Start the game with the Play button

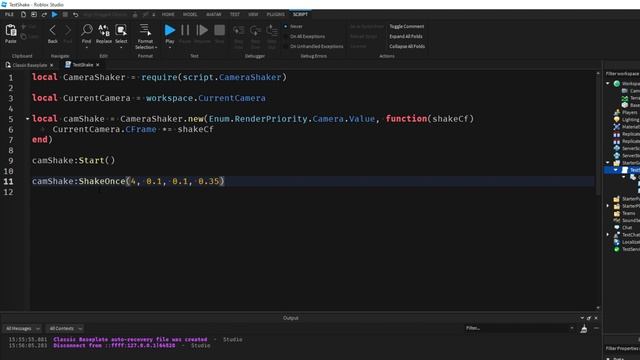coord(169,30)
